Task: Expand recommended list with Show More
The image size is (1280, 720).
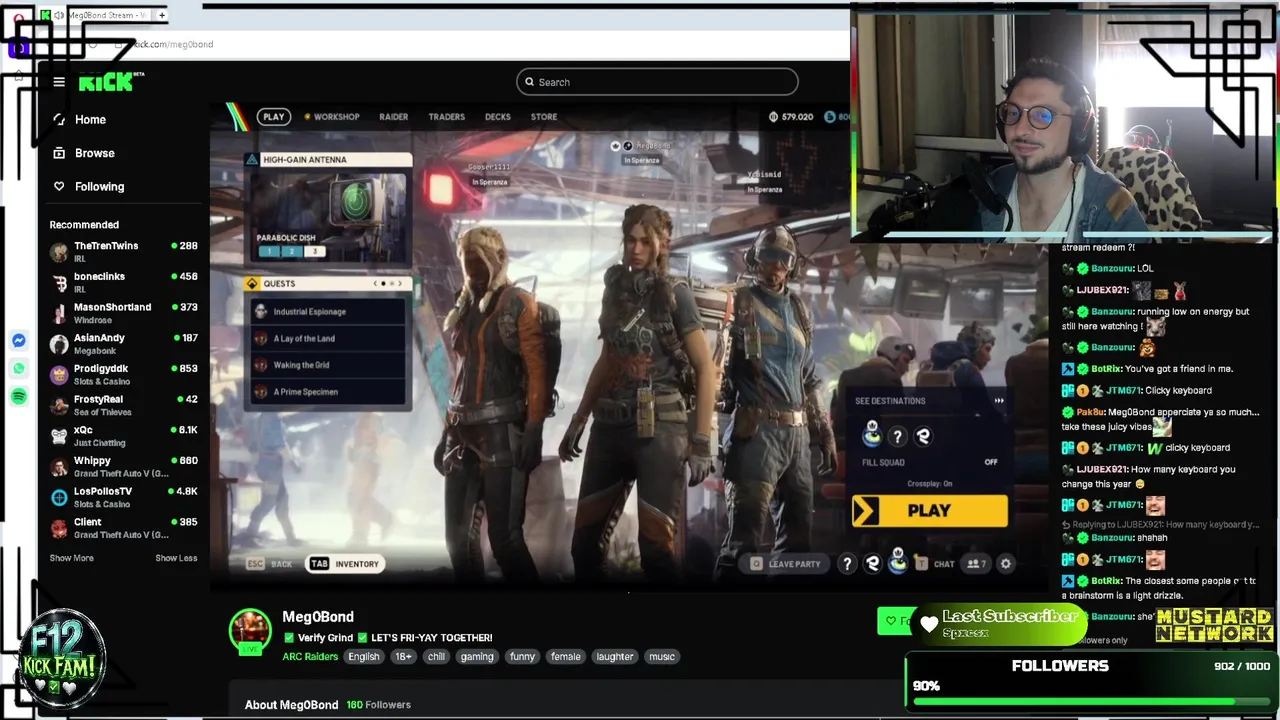Action: point(71,558)
